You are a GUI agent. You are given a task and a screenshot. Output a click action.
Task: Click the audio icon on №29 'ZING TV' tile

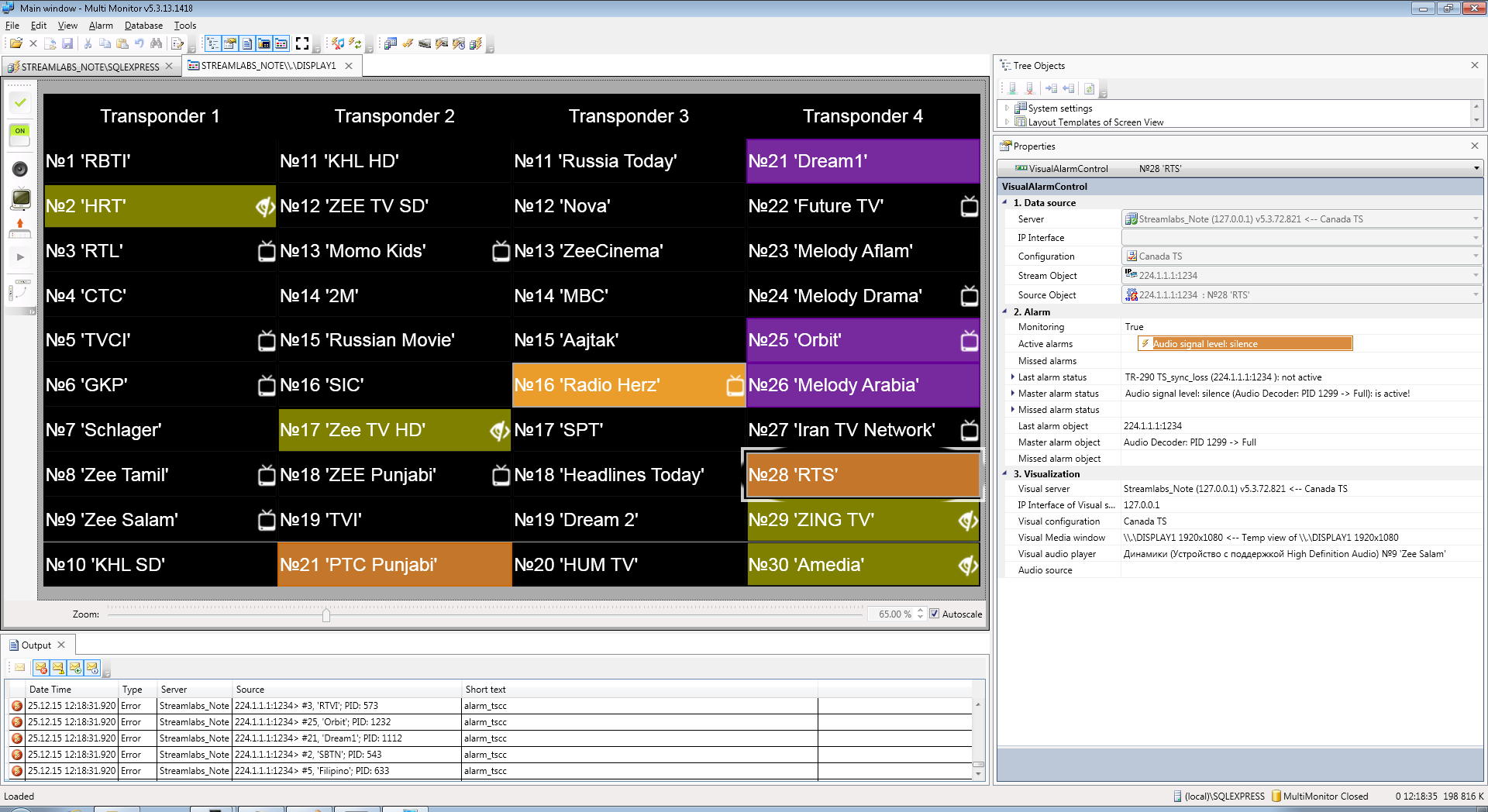968,520
